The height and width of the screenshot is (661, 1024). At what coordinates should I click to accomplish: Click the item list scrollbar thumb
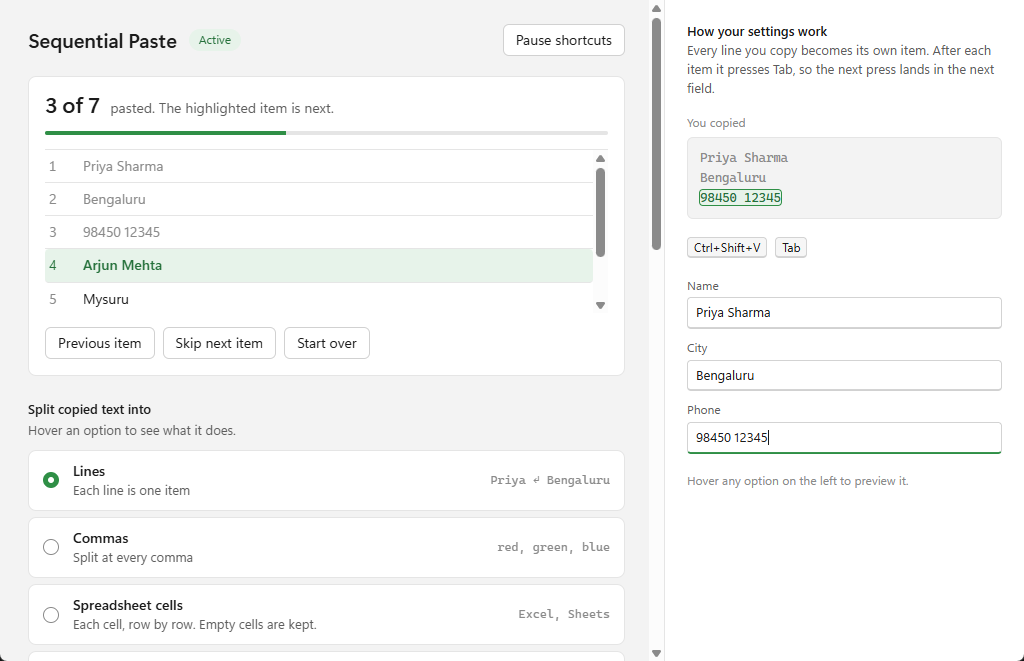601,212
